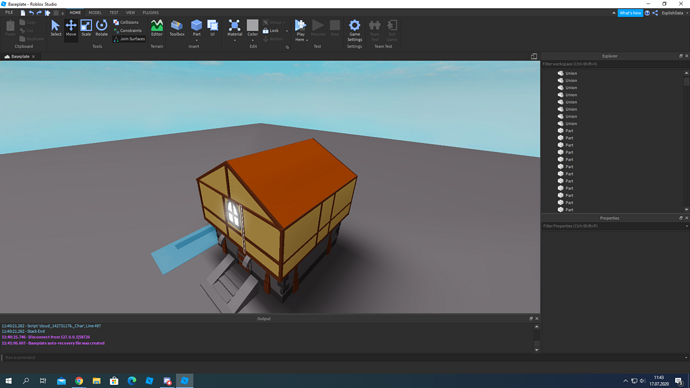Open the Color dropdown arrow
Image resolution: width=690 pixels, height=388 pixels.
coord(253,40)
